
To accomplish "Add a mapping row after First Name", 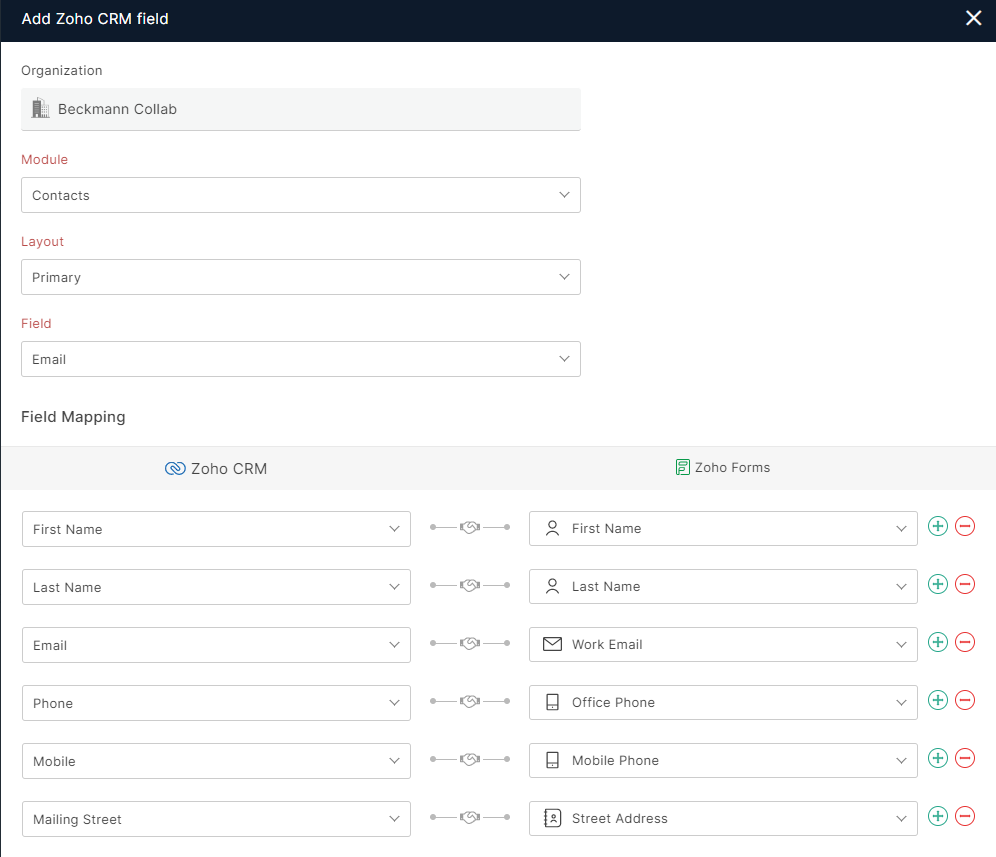I will (x=938, y=526).
